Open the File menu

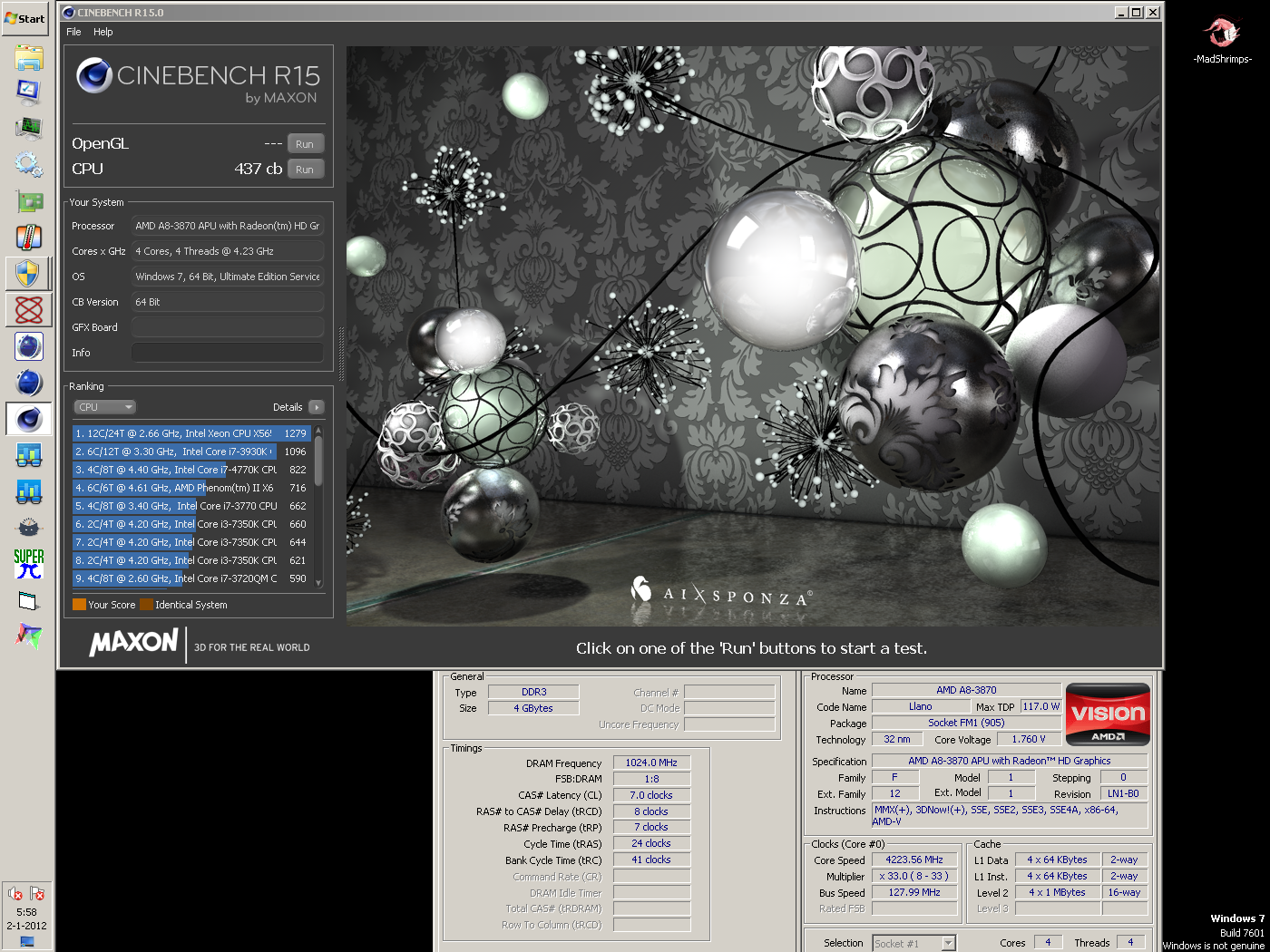(73, 32)
